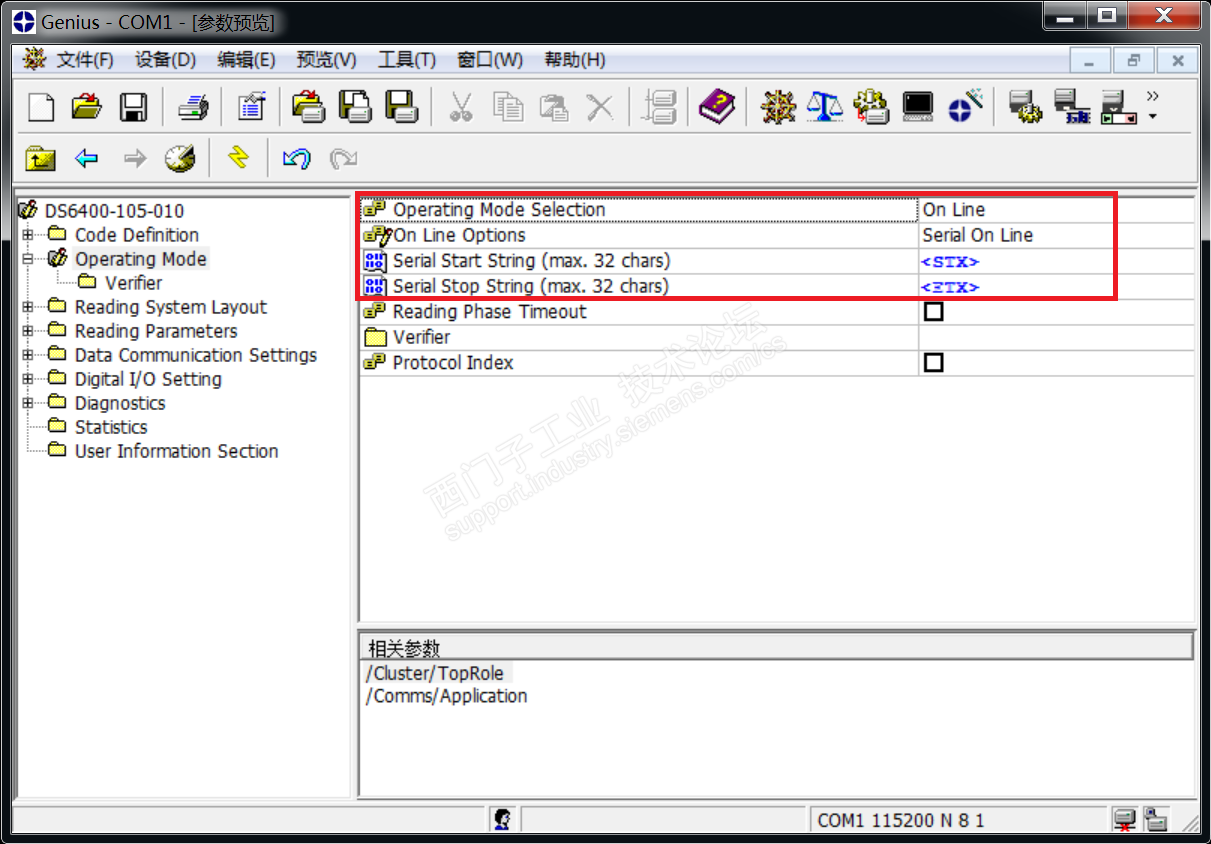Click the rightmost status bar device icon
Image resolution: width=1211 pixels, height=844 pixels.
(x=1156, y=820)
